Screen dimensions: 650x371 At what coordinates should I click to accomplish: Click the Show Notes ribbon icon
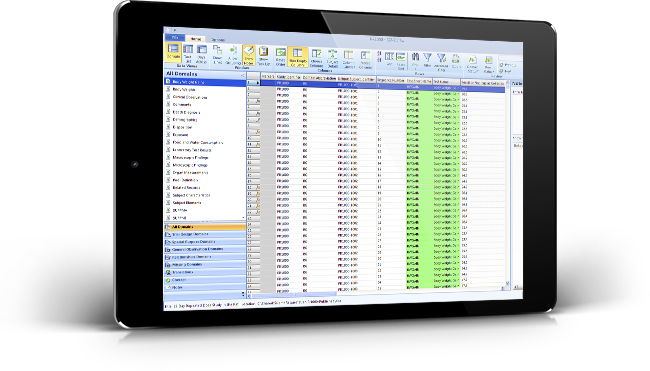coord(249,55)
